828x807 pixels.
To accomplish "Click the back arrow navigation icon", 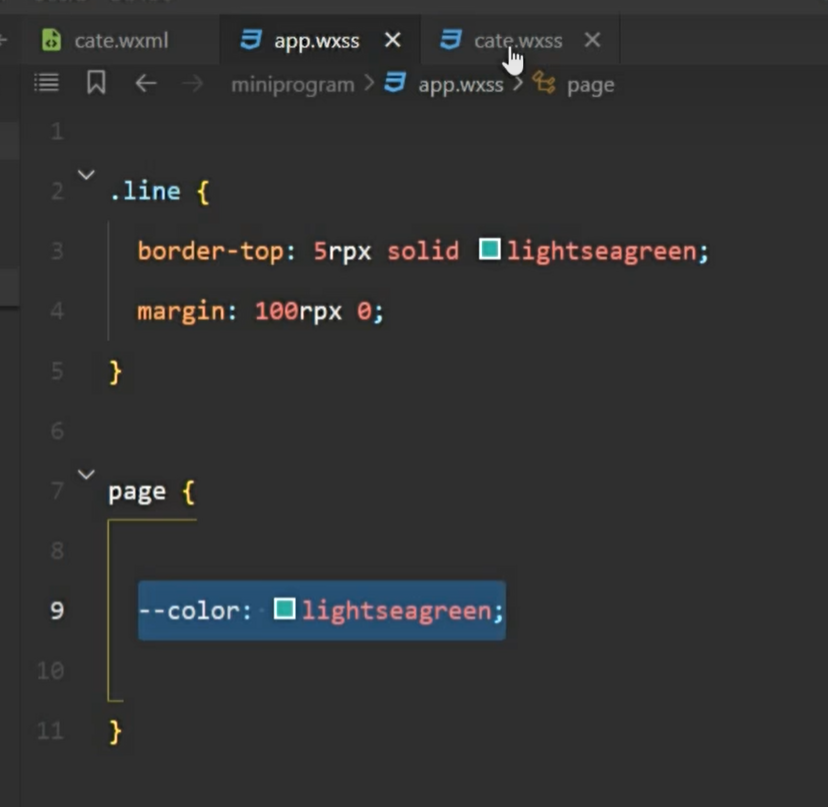I will point(146,84).
